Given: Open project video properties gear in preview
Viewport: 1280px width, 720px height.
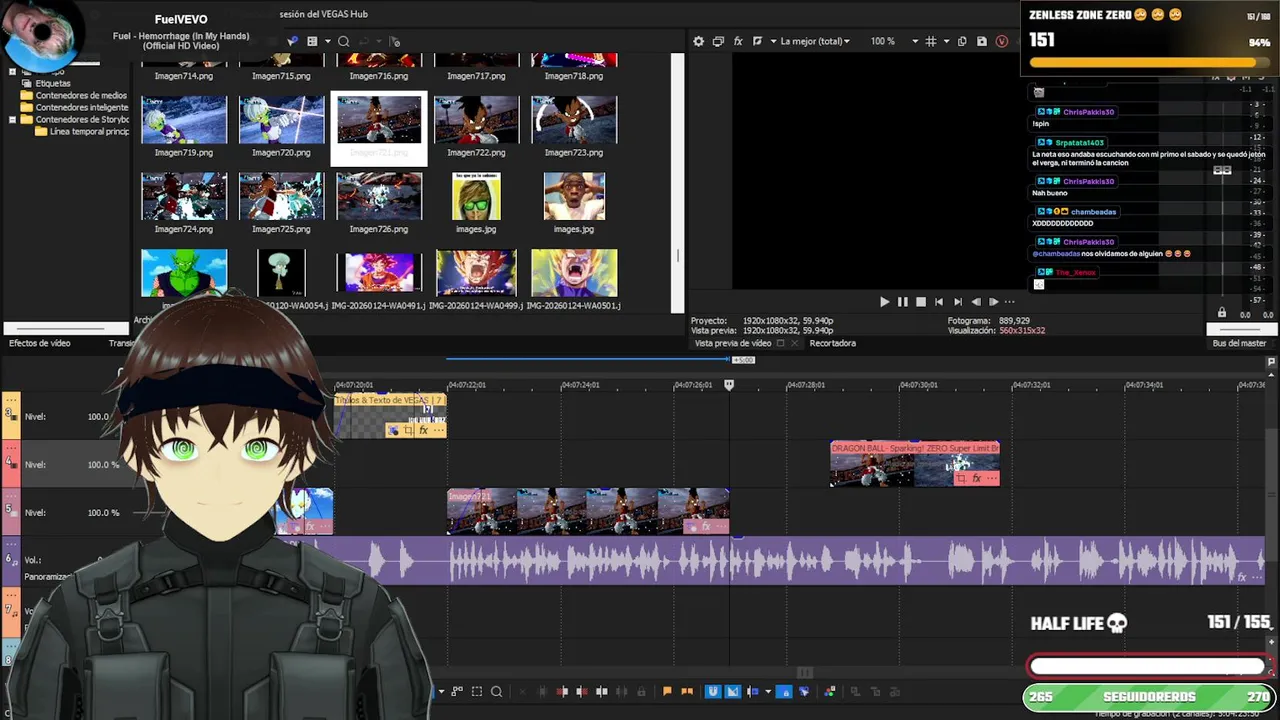Looking at the screenshot, I should coord(699,41).
